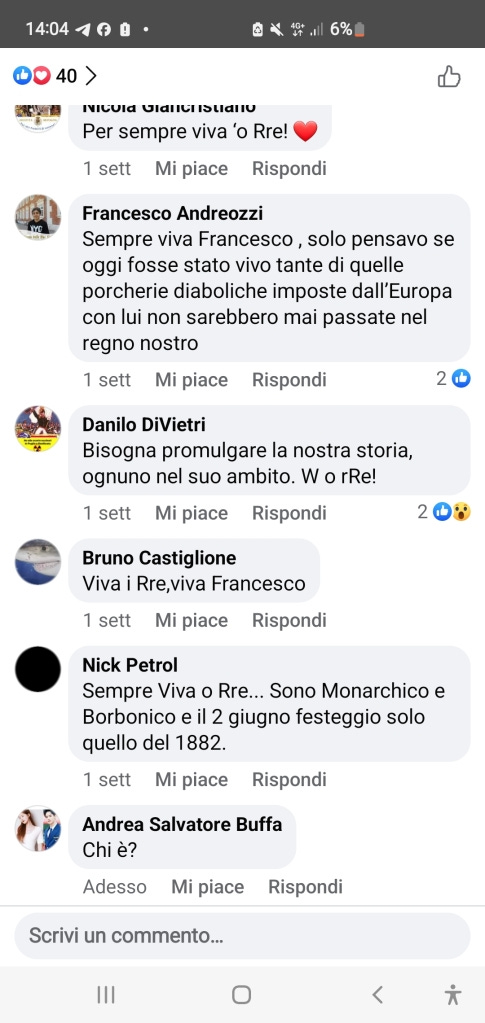View like and wow reactions on Danilo DiVietri's comment
Image resolution: width=485 pixels, height=1023 pixels.
click(444, 512)
